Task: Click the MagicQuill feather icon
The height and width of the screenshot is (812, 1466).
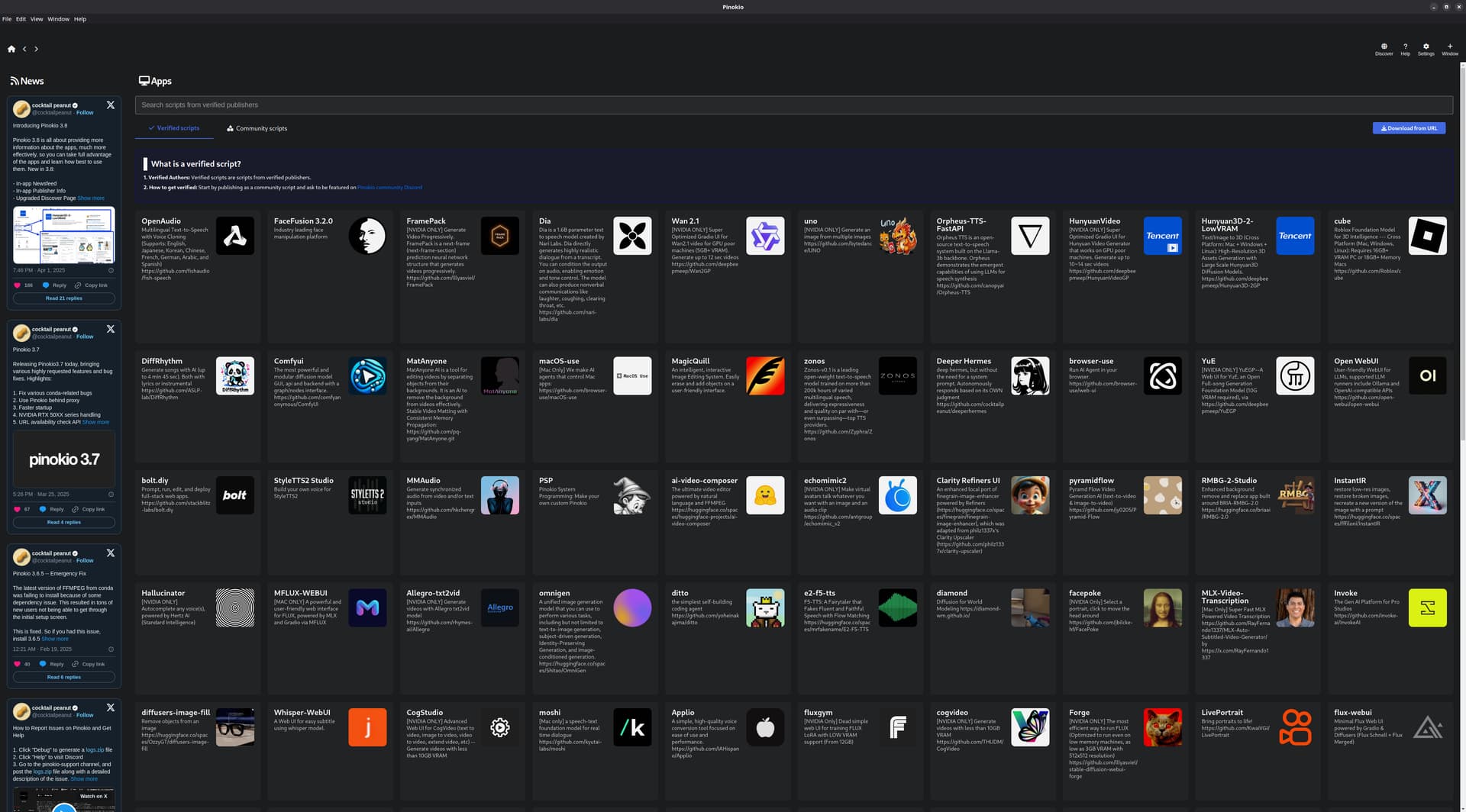Action: tap(765, 375)
